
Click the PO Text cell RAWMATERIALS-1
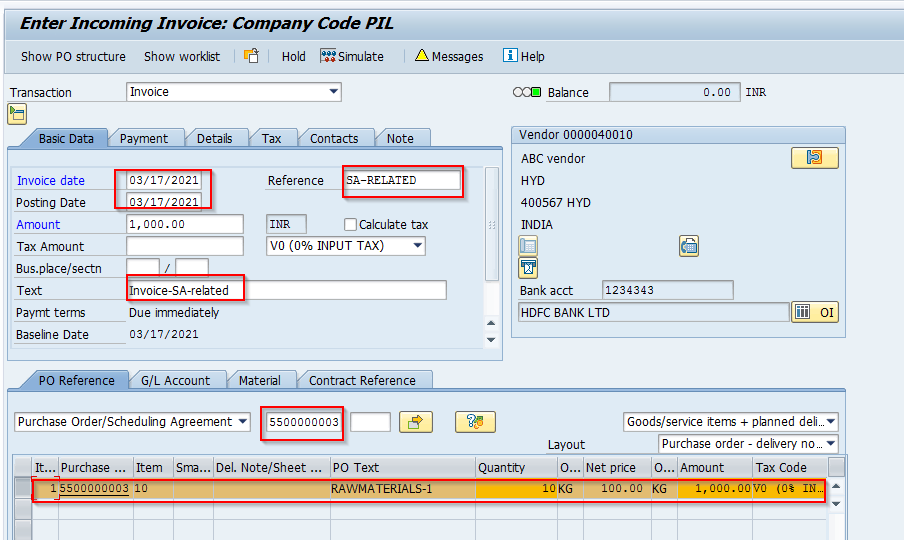(x=402, y=489)
